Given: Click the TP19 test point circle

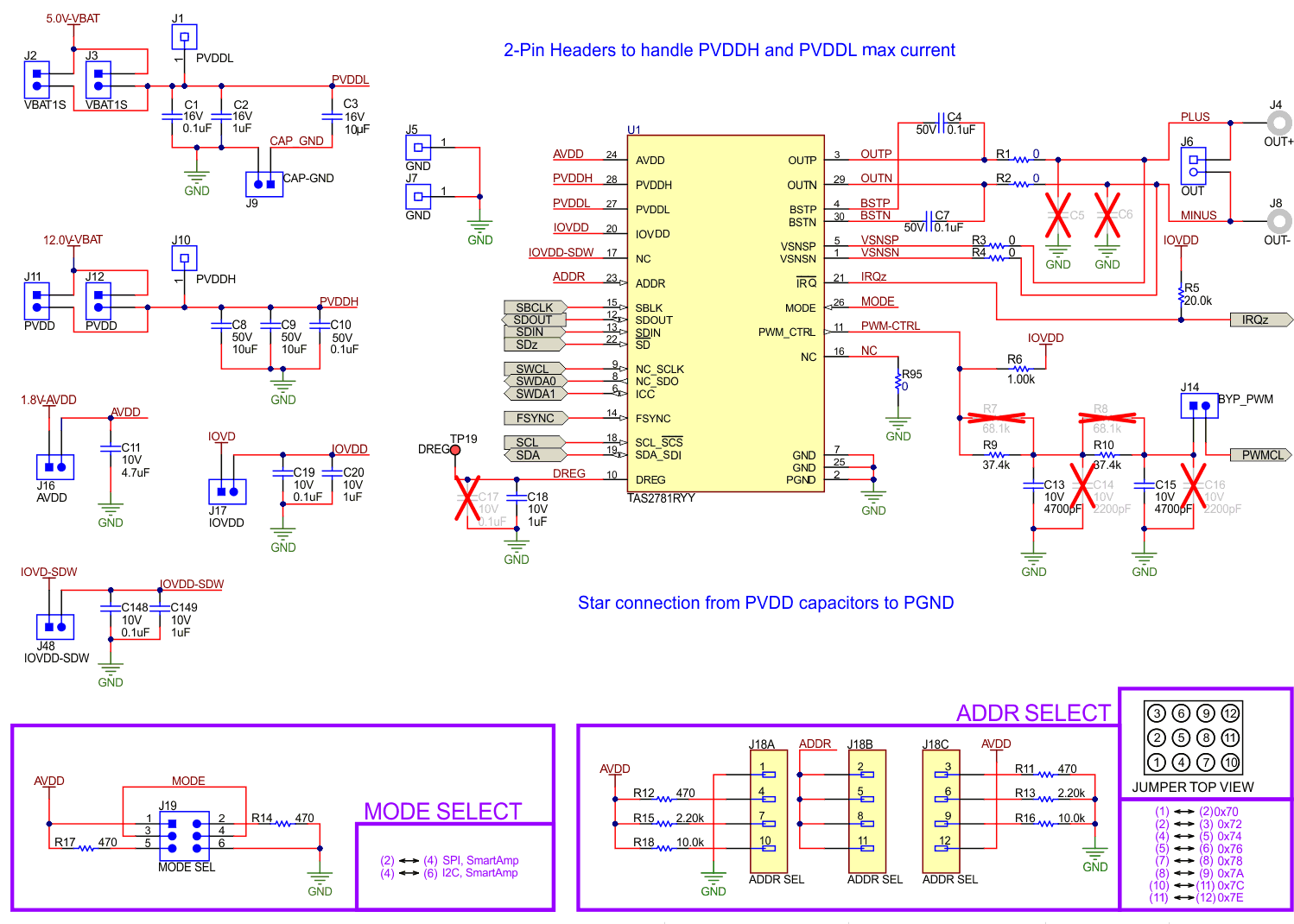Looking at the screenshot, I should pos(455,450).
